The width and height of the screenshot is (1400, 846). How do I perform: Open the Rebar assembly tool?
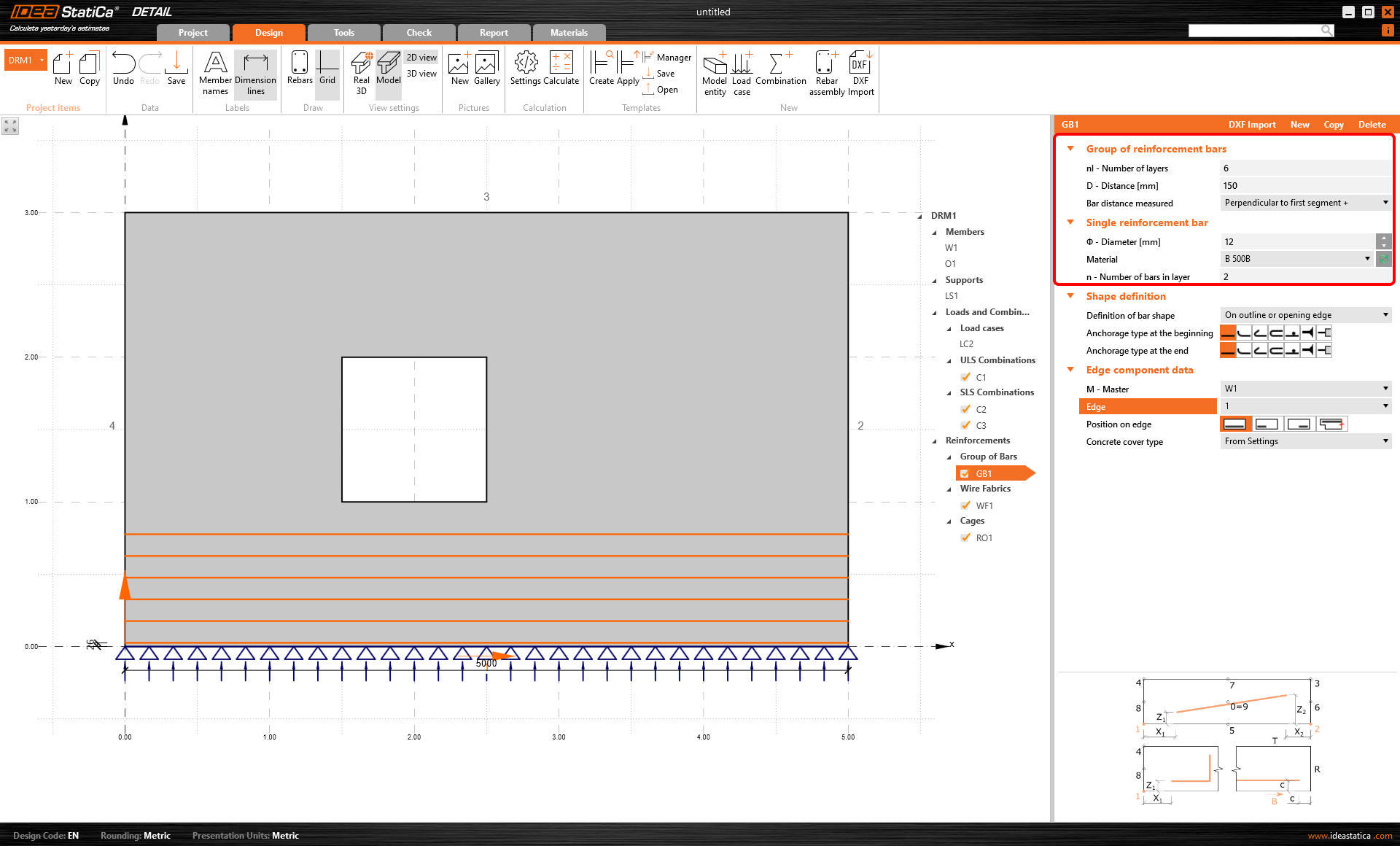point(826,69)
